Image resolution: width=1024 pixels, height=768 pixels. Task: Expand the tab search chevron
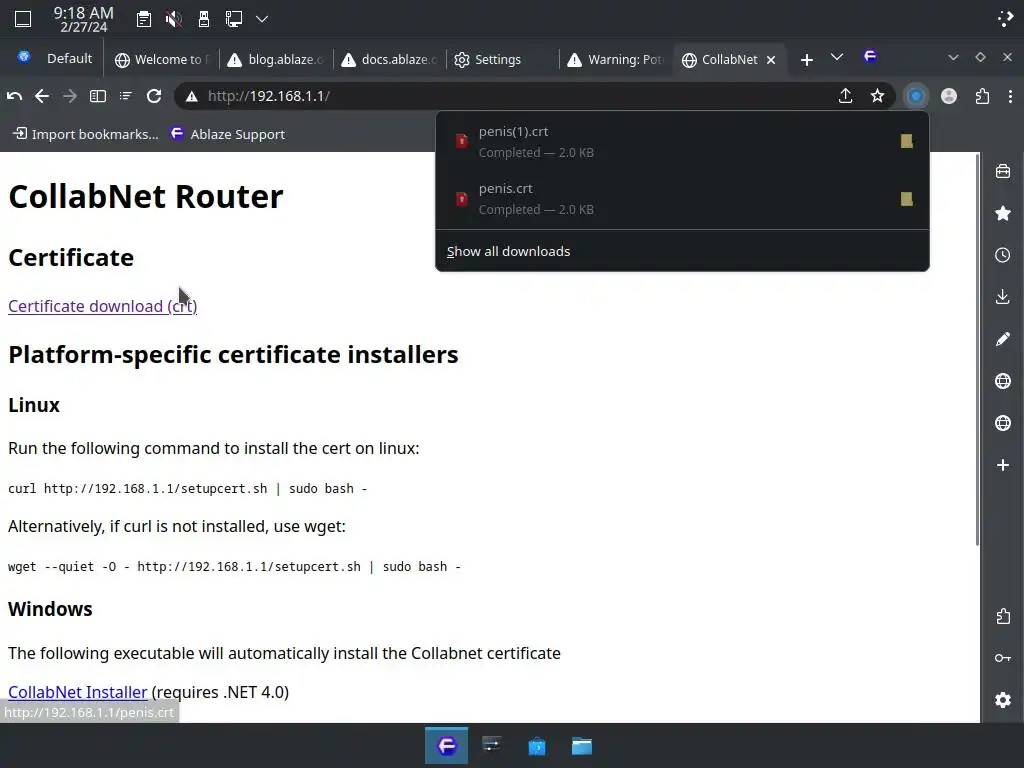coord(837,57)
